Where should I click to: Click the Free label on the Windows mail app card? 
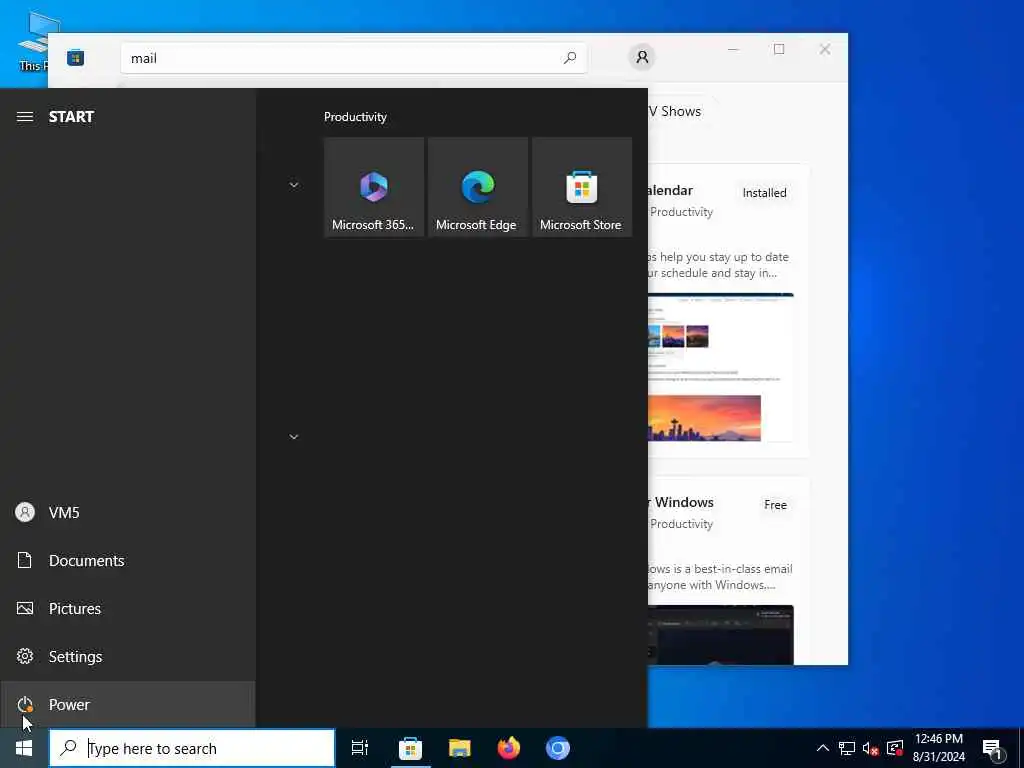pos(775,505)
